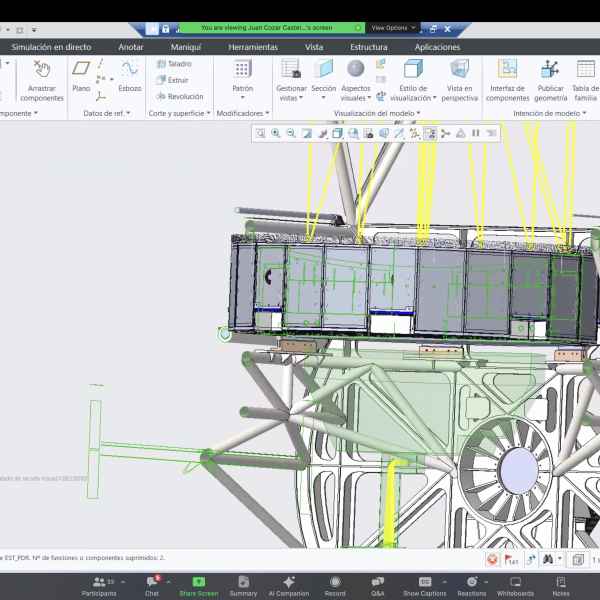Click the Taladro hole button
Screen dimensions: 600x600
pyautogui.click(x=173, y=63)
